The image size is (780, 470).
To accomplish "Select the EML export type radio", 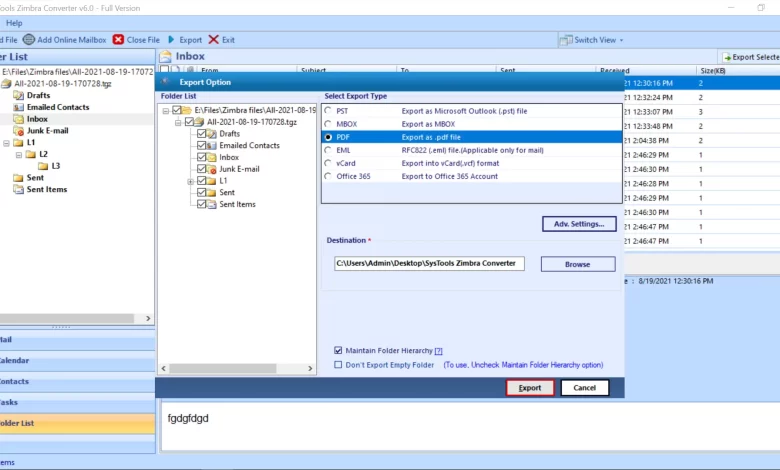I will tap(328, 150).
